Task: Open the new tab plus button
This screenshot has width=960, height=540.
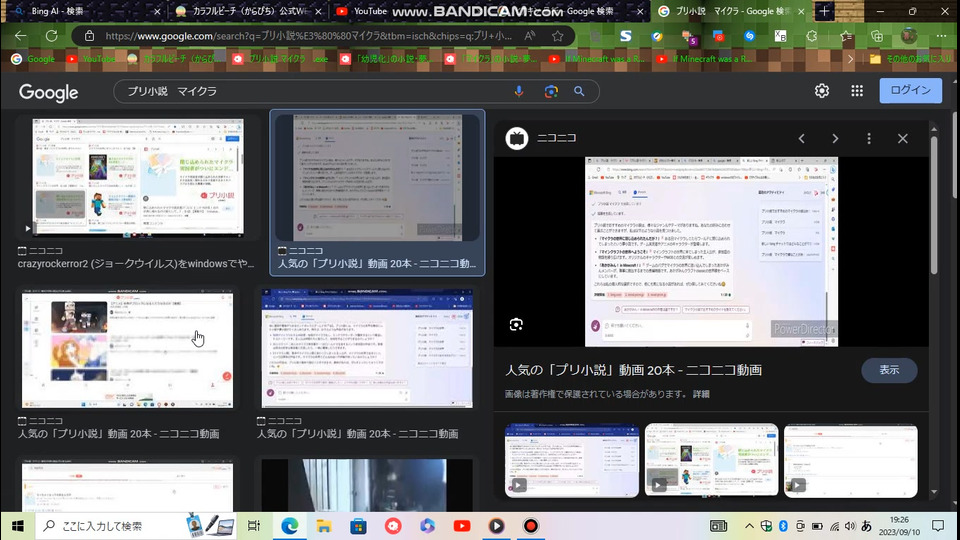Action: (x=824, y=11)
